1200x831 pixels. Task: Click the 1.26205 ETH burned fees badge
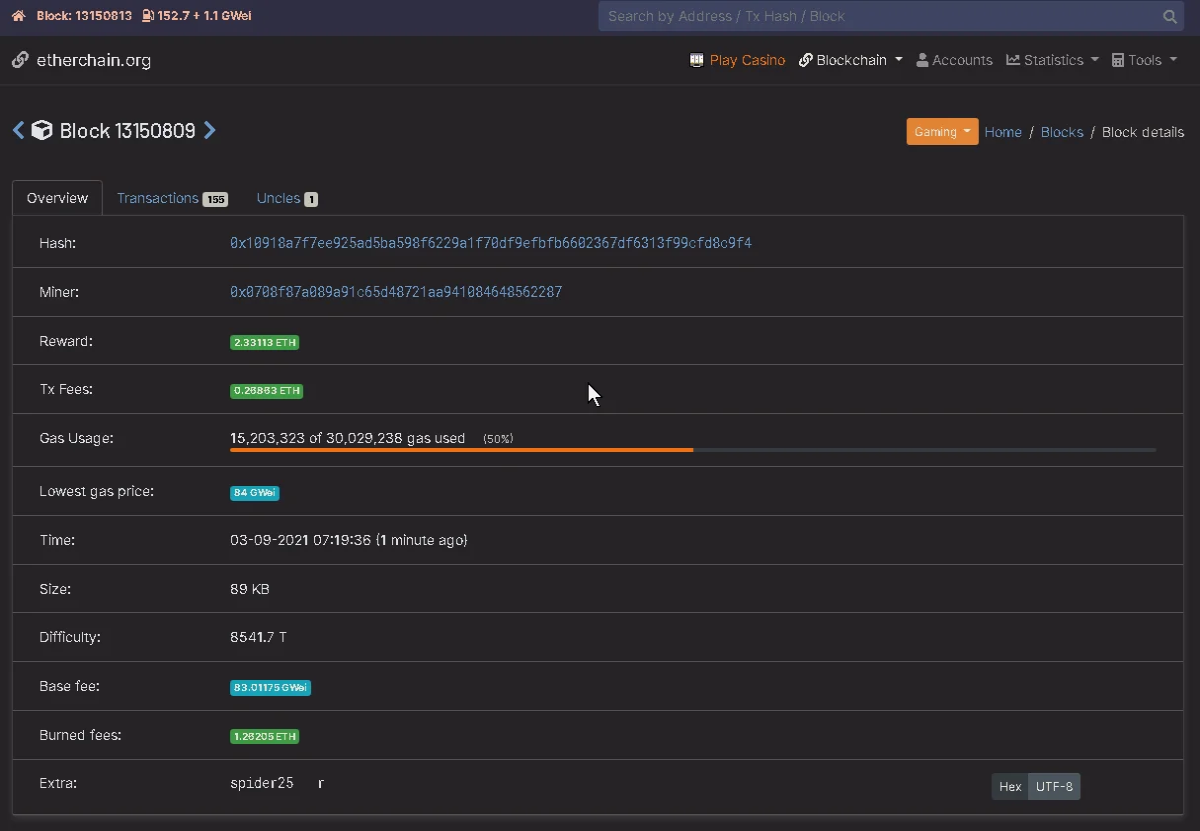265,737
